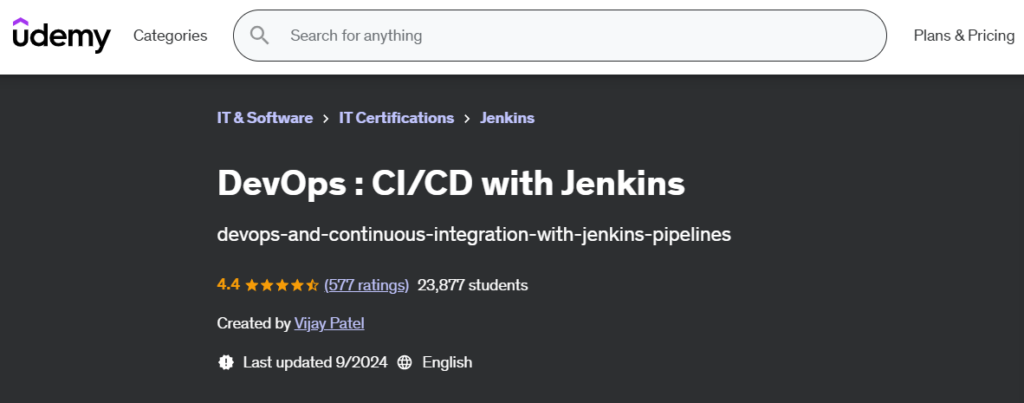Go to IT & Software breadcrumb
The width and height of the screenshot is (1024, 403).
264,118
